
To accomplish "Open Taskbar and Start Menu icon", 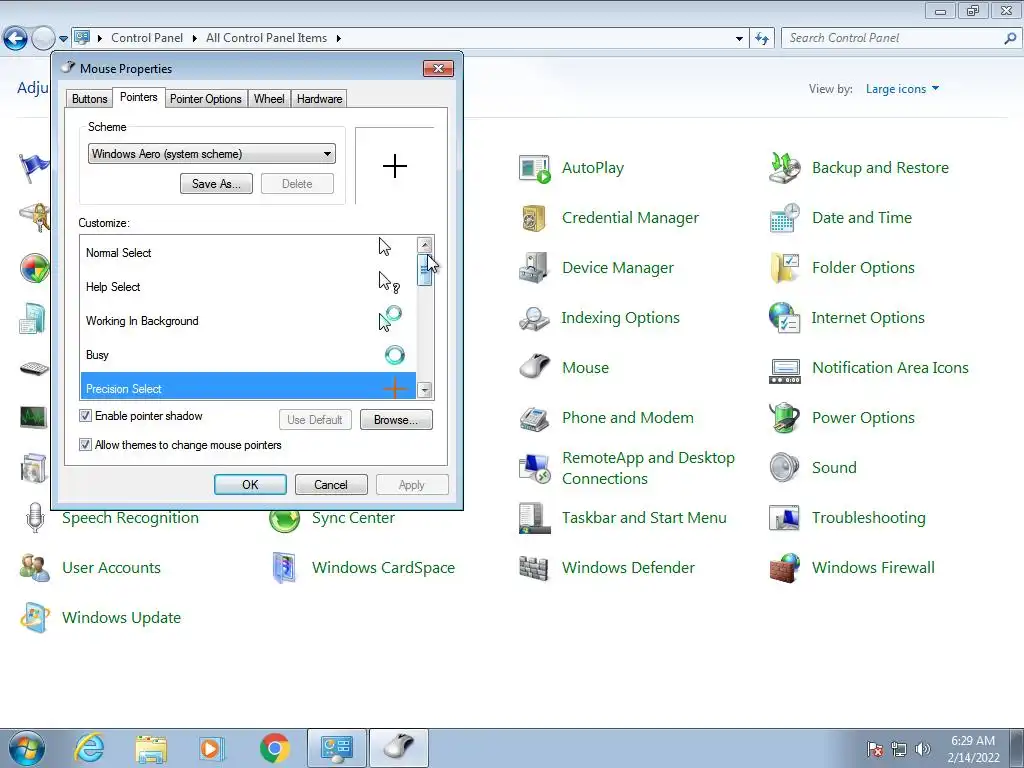I will point(534,518).
